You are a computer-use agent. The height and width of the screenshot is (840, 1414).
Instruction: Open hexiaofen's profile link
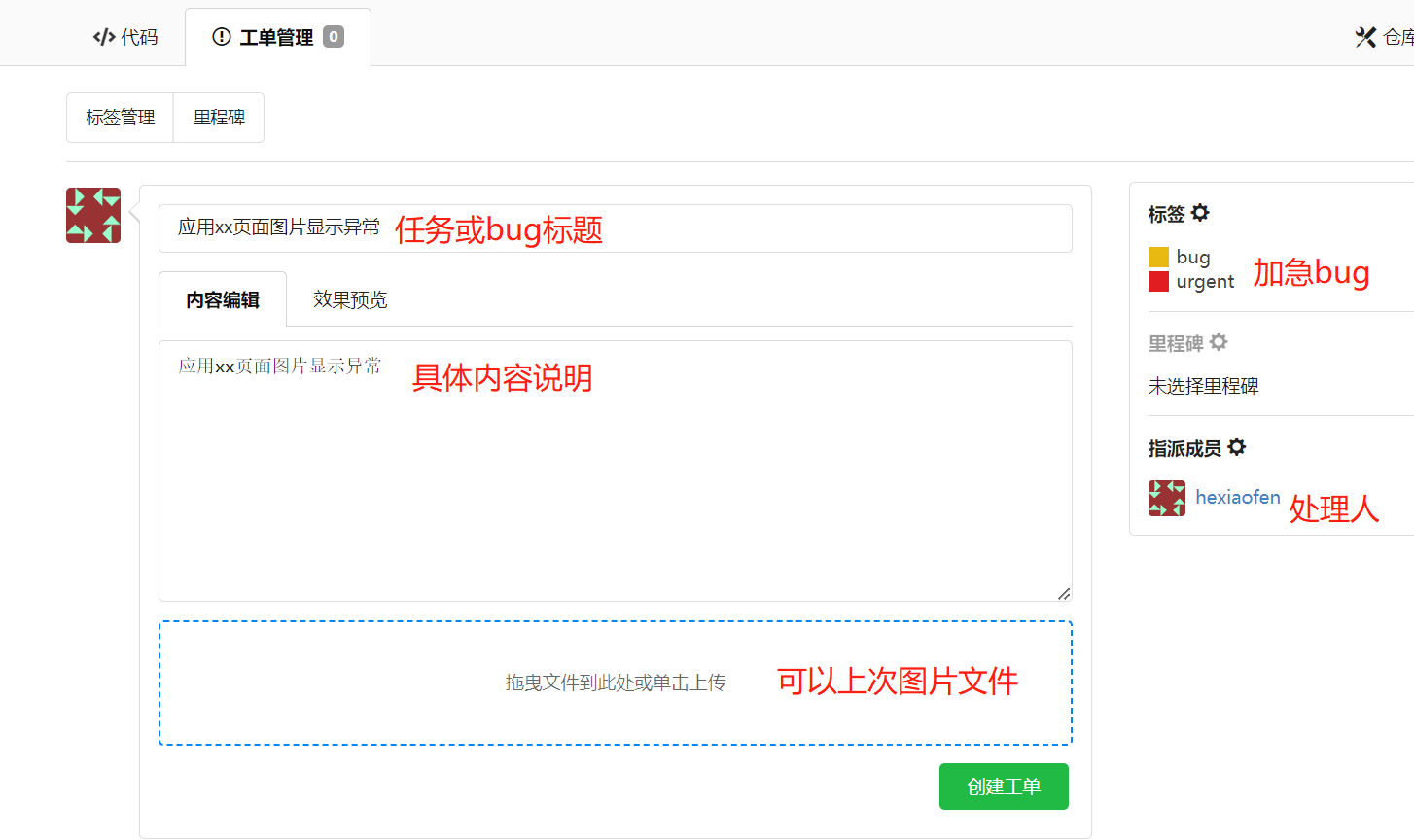(1237, 497)
